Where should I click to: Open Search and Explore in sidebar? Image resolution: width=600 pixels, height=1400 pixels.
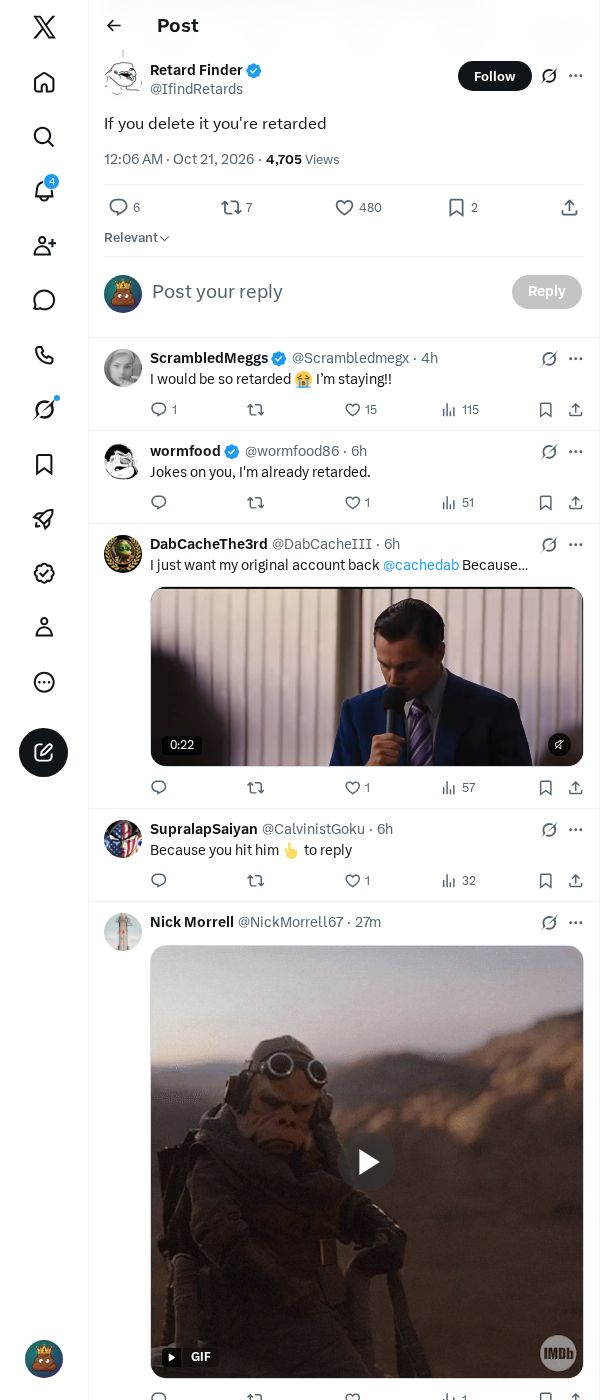[44, 137]
